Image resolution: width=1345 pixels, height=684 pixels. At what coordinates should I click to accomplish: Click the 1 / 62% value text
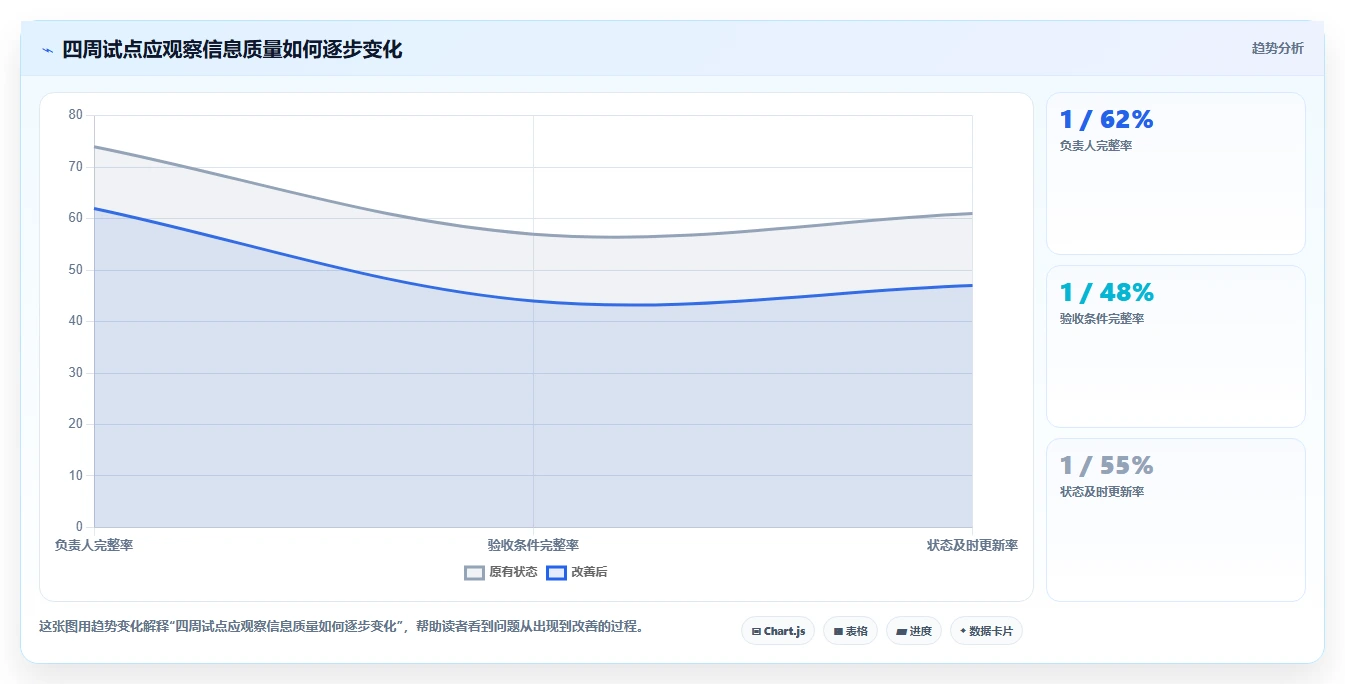(x=1106, y=119)
